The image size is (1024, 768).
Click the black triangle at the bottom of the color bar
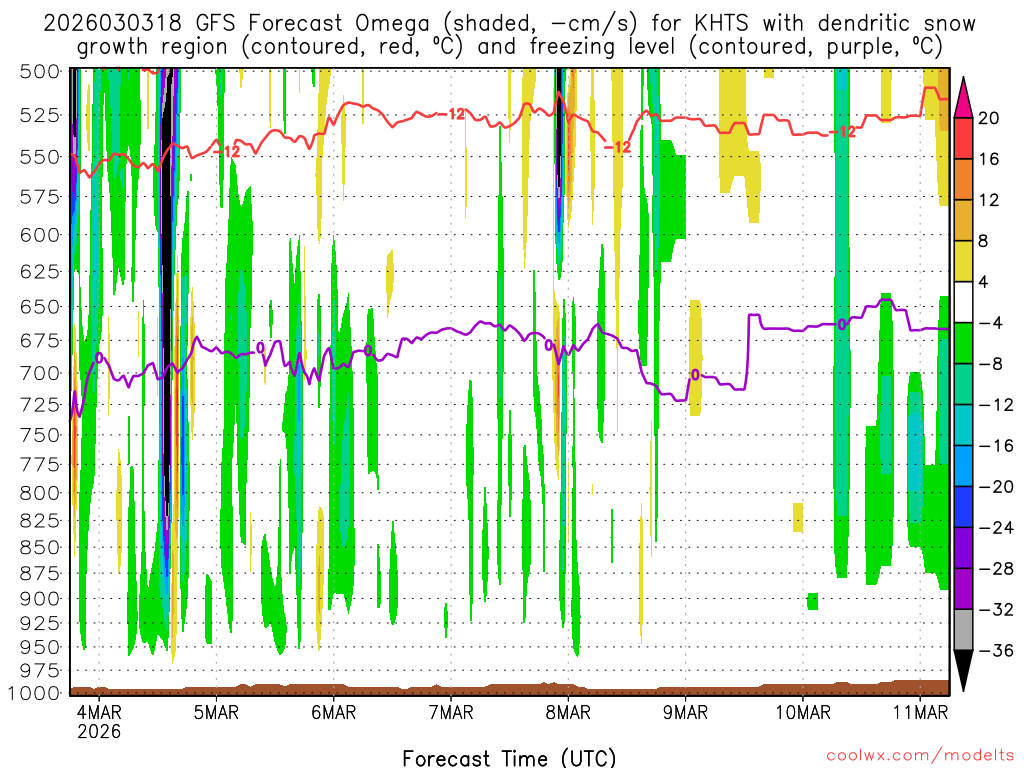point(963,671)
